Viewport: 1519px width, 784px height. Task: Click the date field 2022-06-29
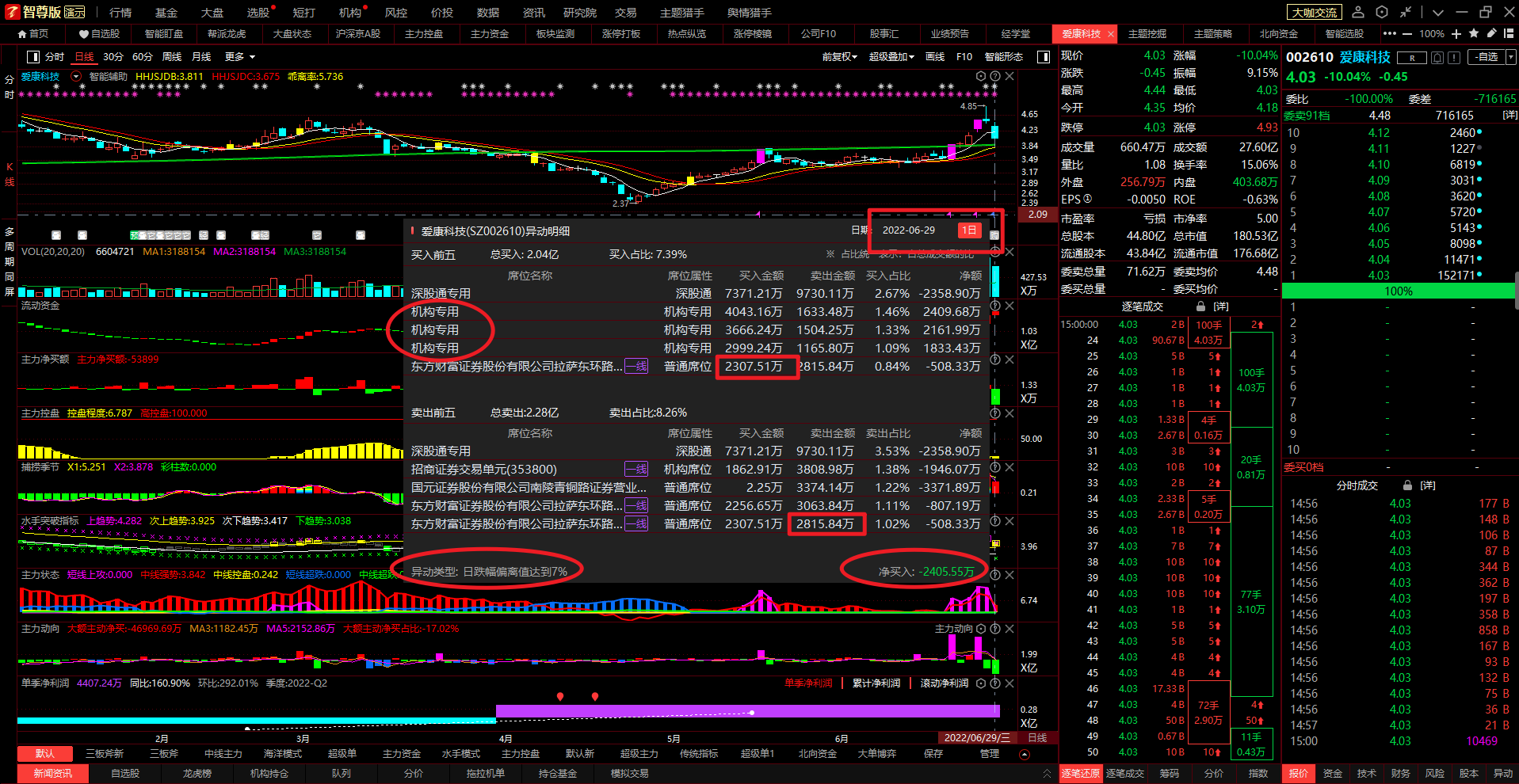pyautogui.click(x=909, y=230)
